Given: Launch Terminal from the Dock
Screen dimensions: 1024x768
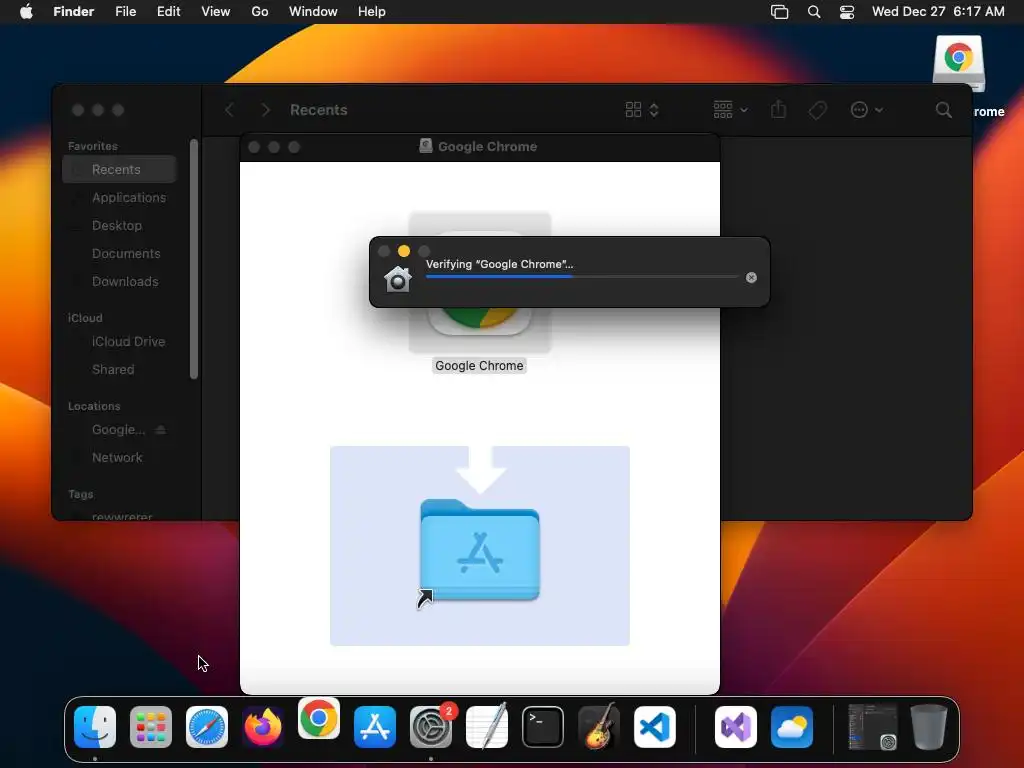Looking at the screenshot, I should coord(543,727).
